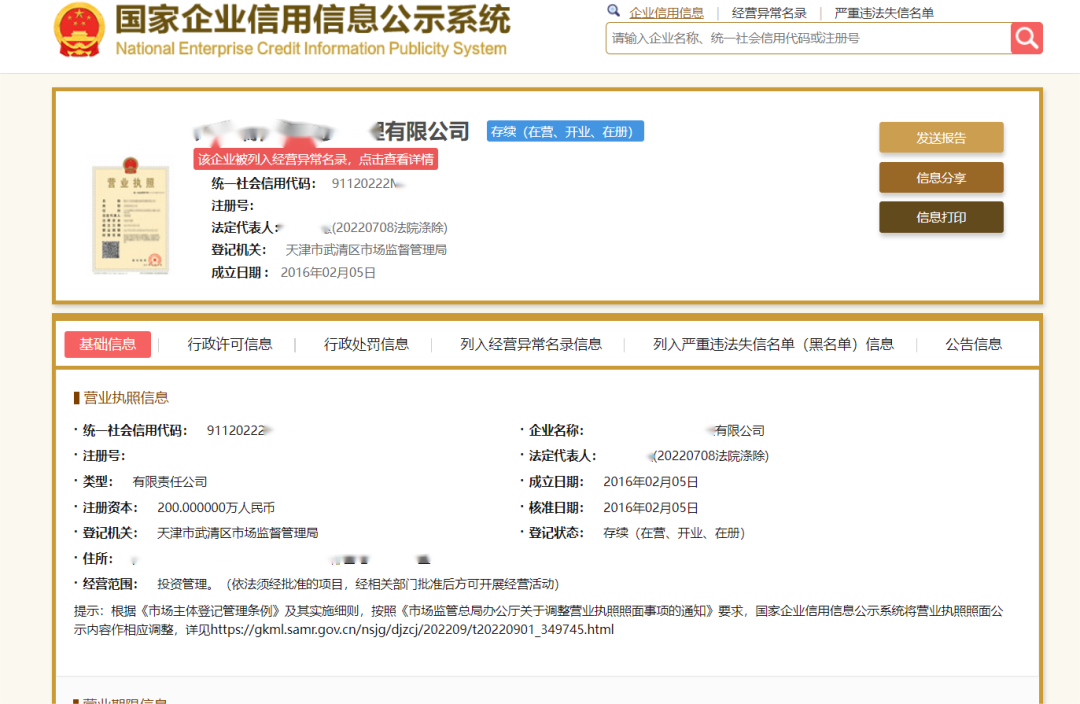
Task: View the abnormal operation list warning banner
Action: click(316, 159)
